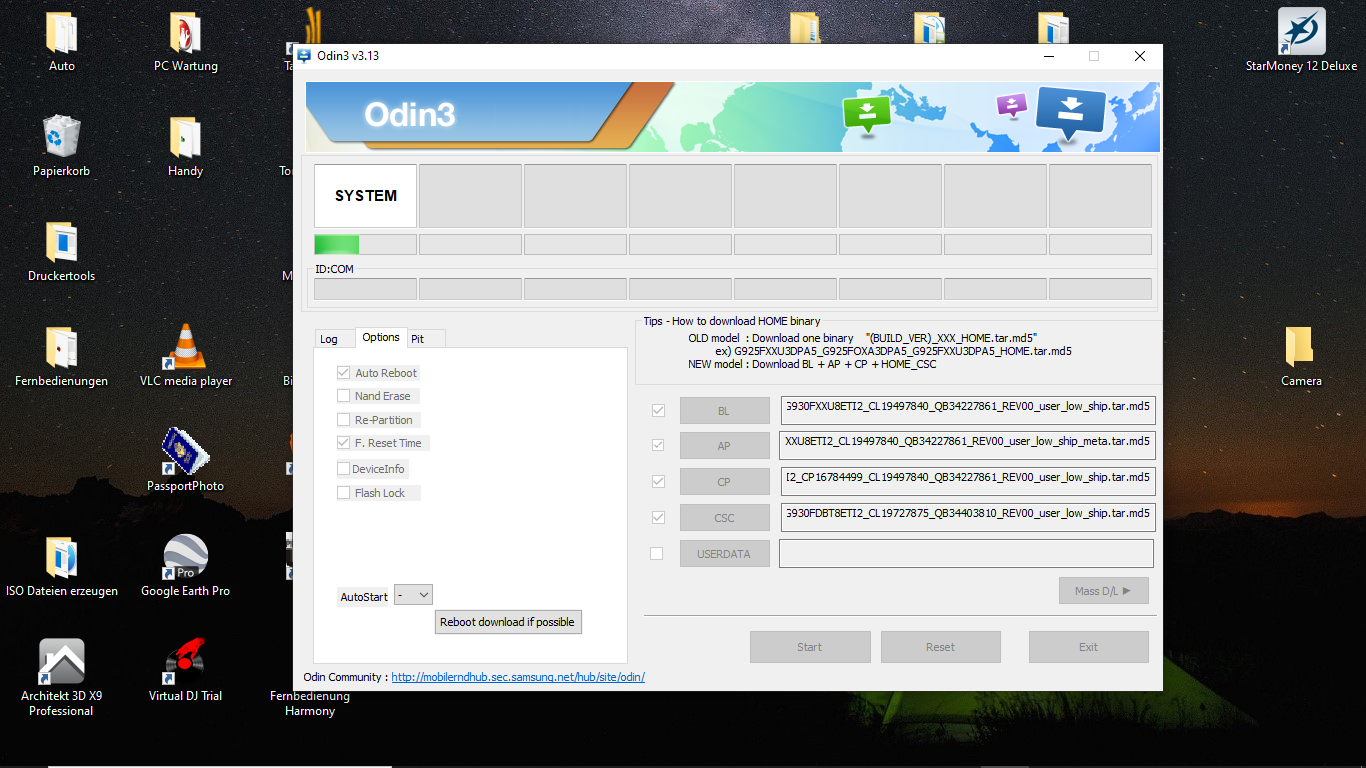Click the USERDATA file button
Image resolution: width=1366 pixels, height=768 pixels.
724,554
